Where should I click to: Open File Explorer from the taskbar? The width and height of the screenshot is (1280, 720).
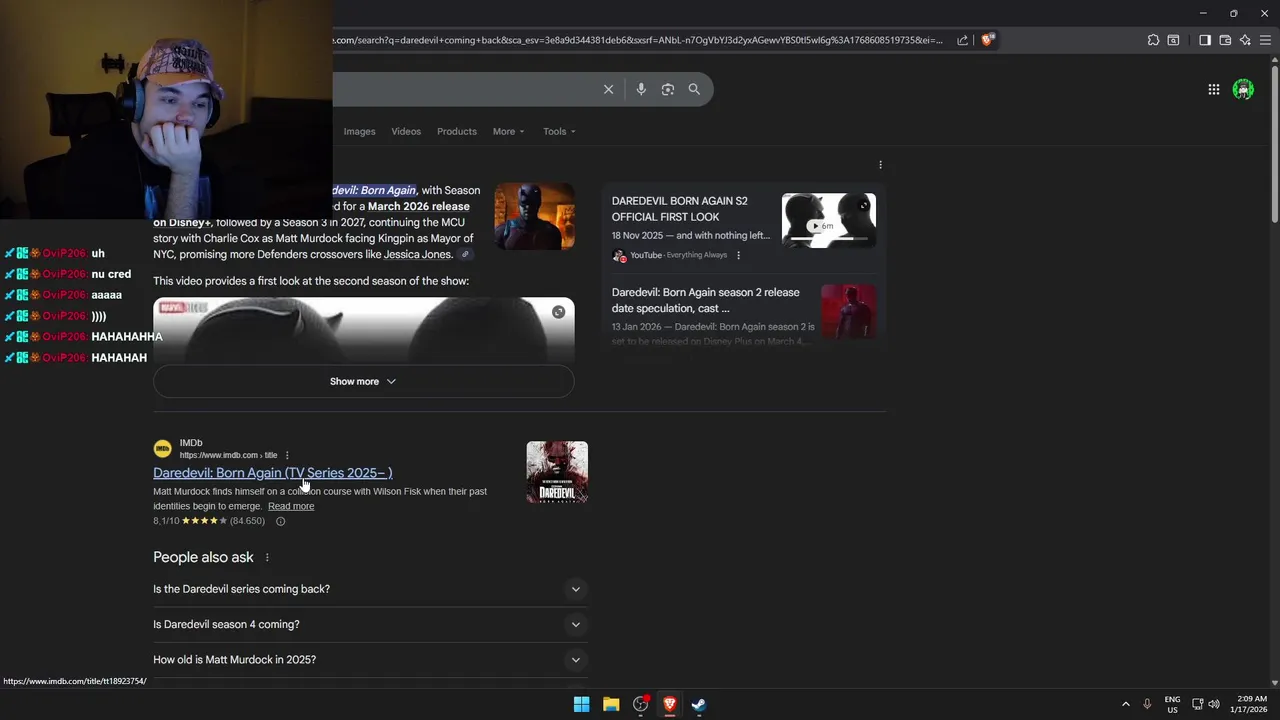(x=611, y=704)
